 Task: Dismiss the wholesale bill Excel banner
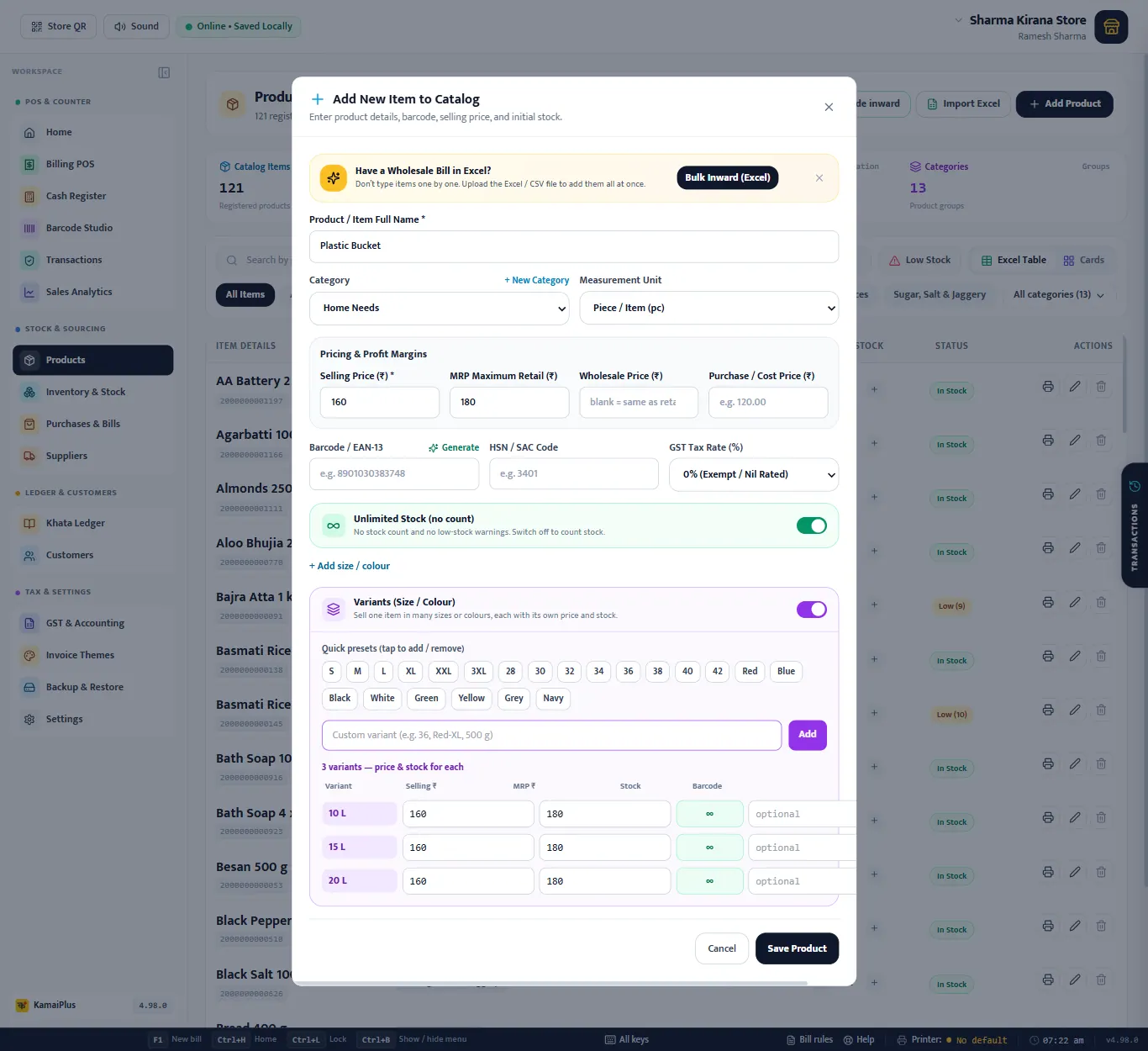click(x=819, y=178)
